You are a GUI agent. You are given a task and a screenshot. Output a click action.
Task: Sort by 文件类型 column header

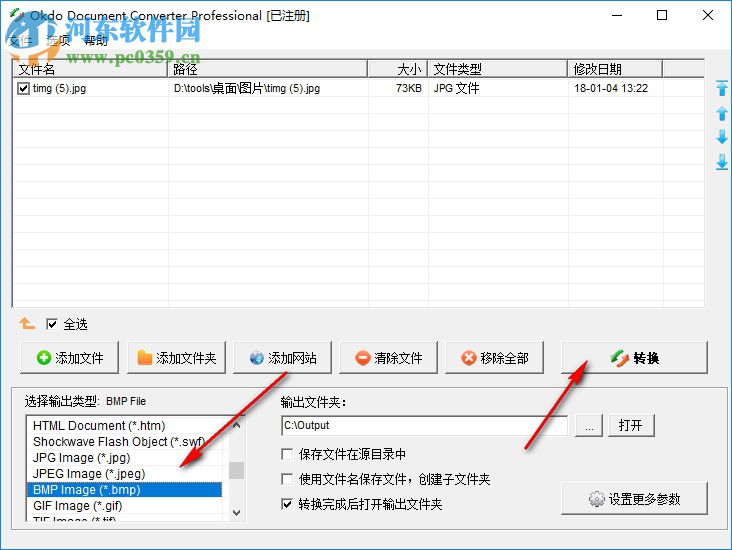tap(498, 69)
